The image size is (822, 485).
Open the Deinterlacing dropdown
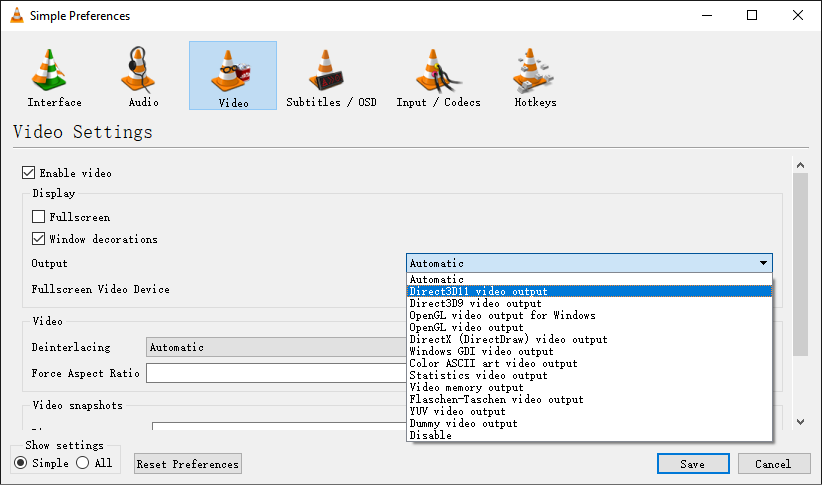pos(276,347)
